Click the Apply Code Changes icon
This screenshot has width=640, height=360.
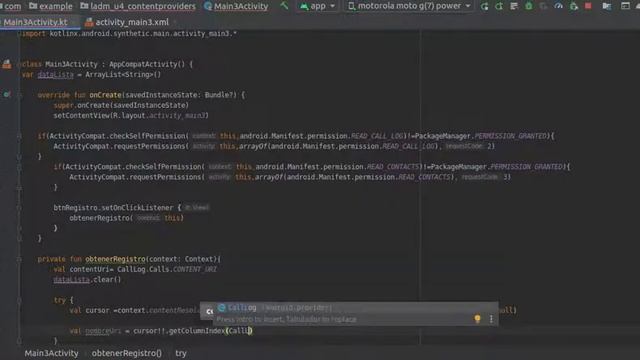tap(514, 6)
